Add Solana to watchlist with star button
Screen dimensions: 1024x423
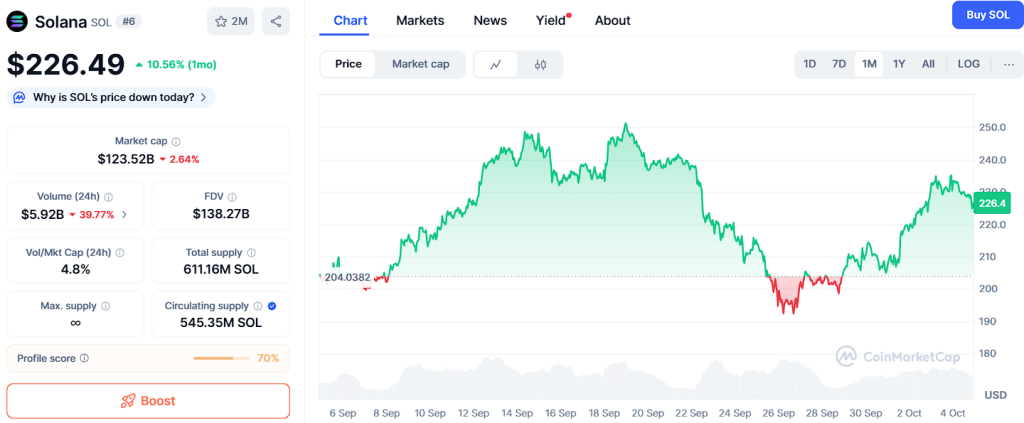point(231,21)
